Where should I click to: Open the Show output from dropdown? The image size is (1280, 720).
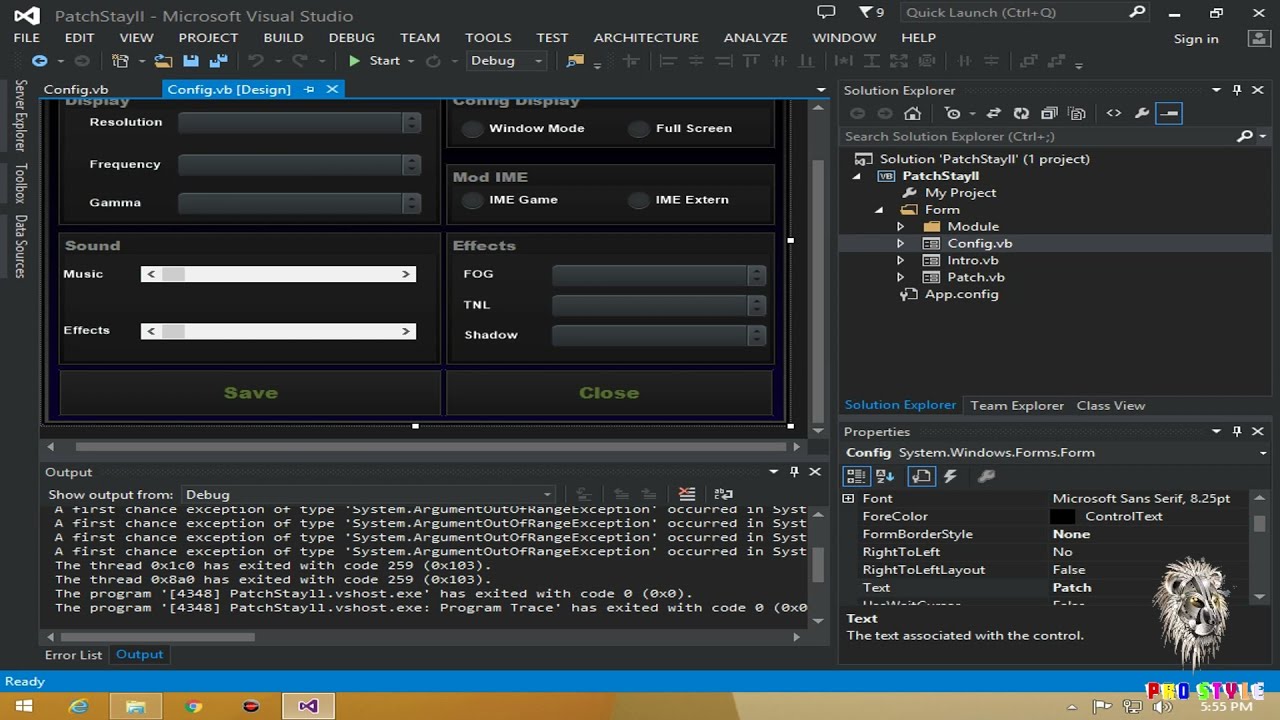(x=368, y=494)
